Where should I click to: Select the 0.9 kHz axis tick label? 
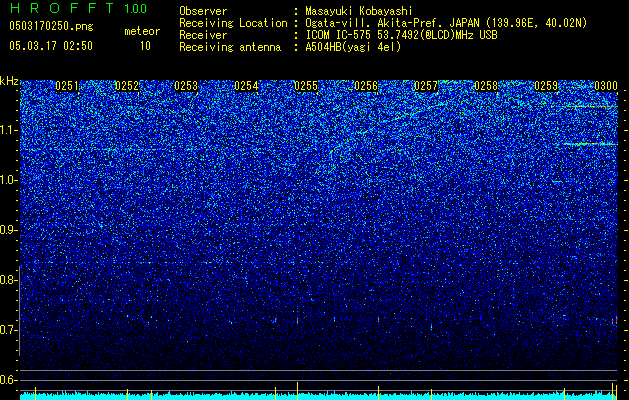(8, 230)
